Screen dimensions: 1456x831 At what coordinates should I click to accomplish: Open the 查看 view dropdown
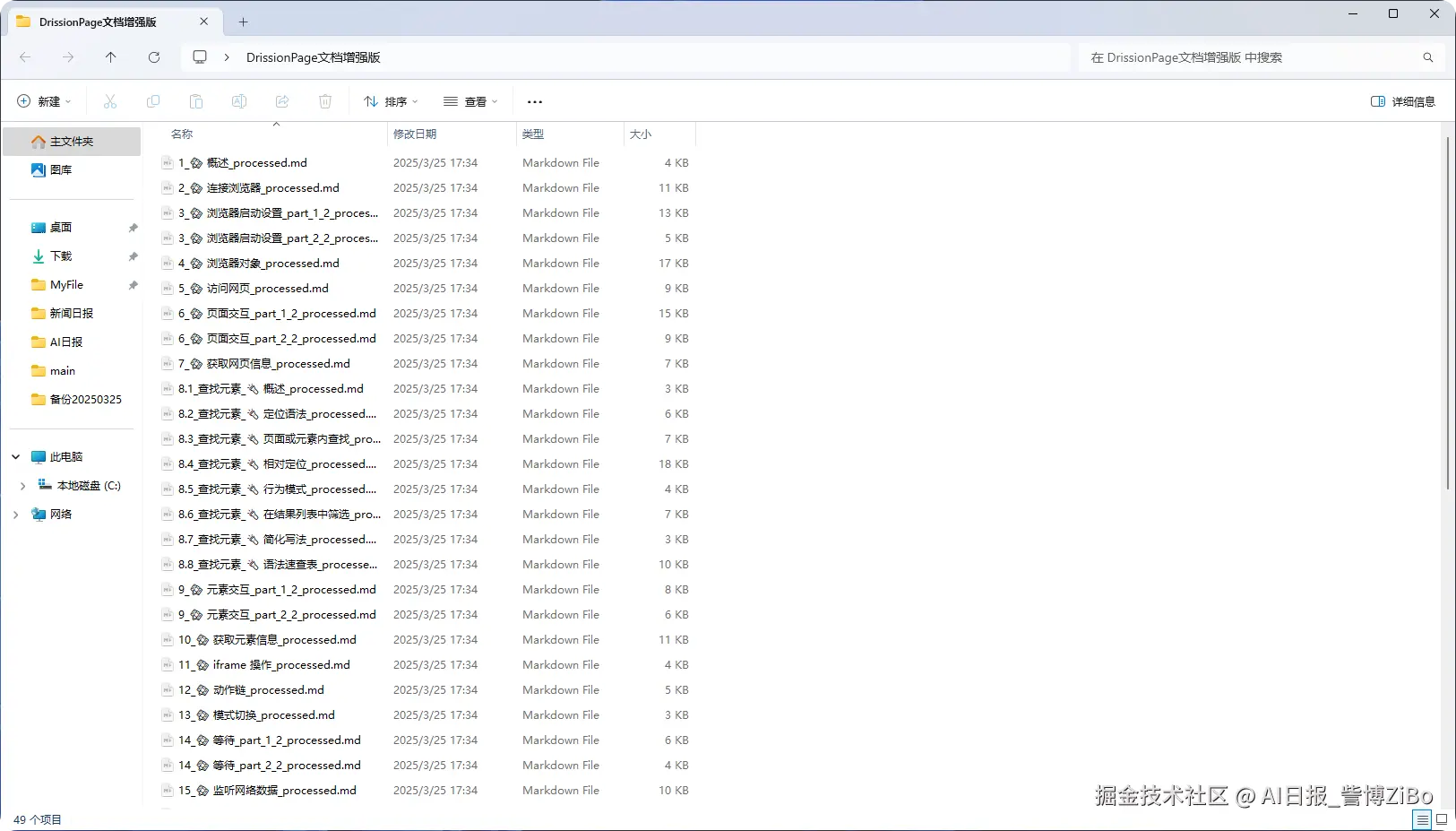470,101
